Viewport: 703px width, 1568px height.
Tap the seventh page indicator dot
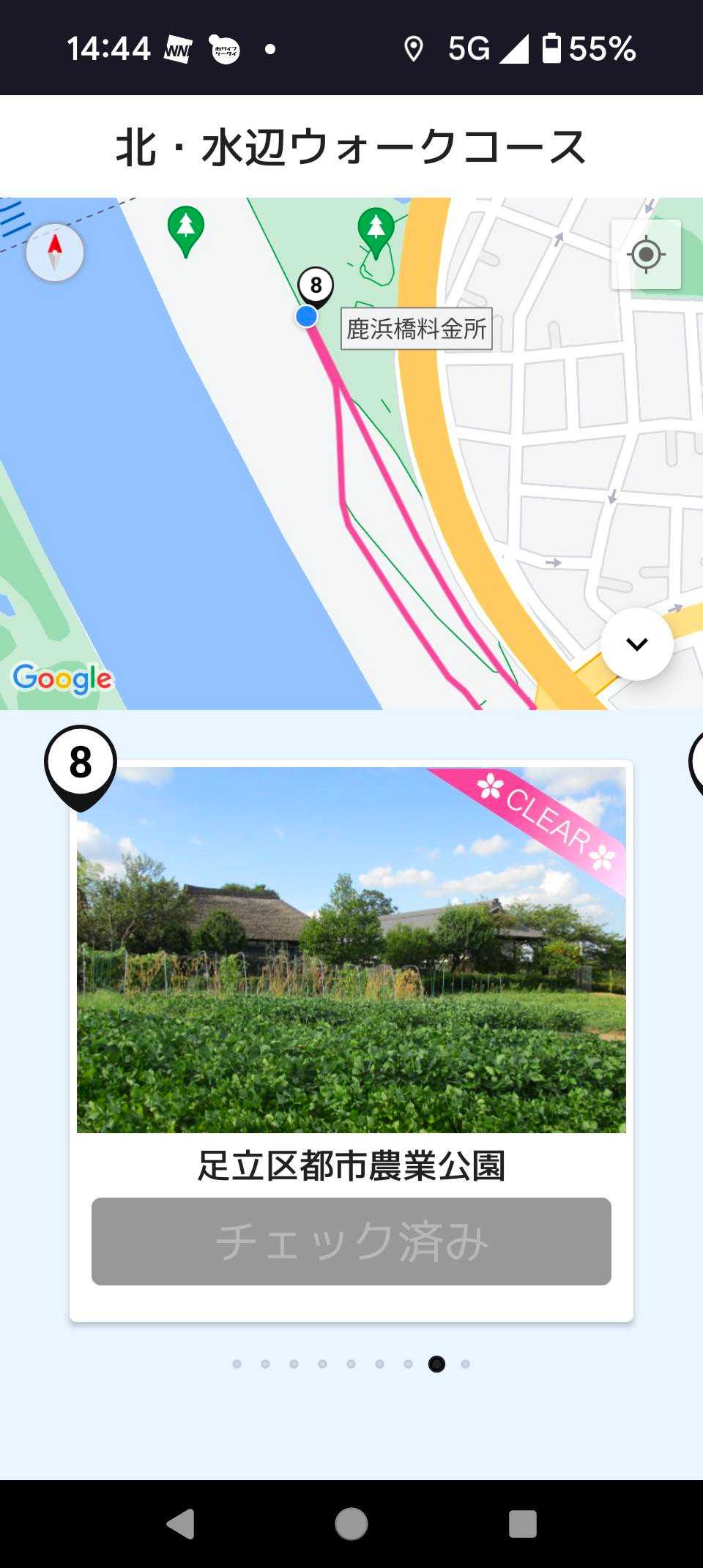point(408,1364)
